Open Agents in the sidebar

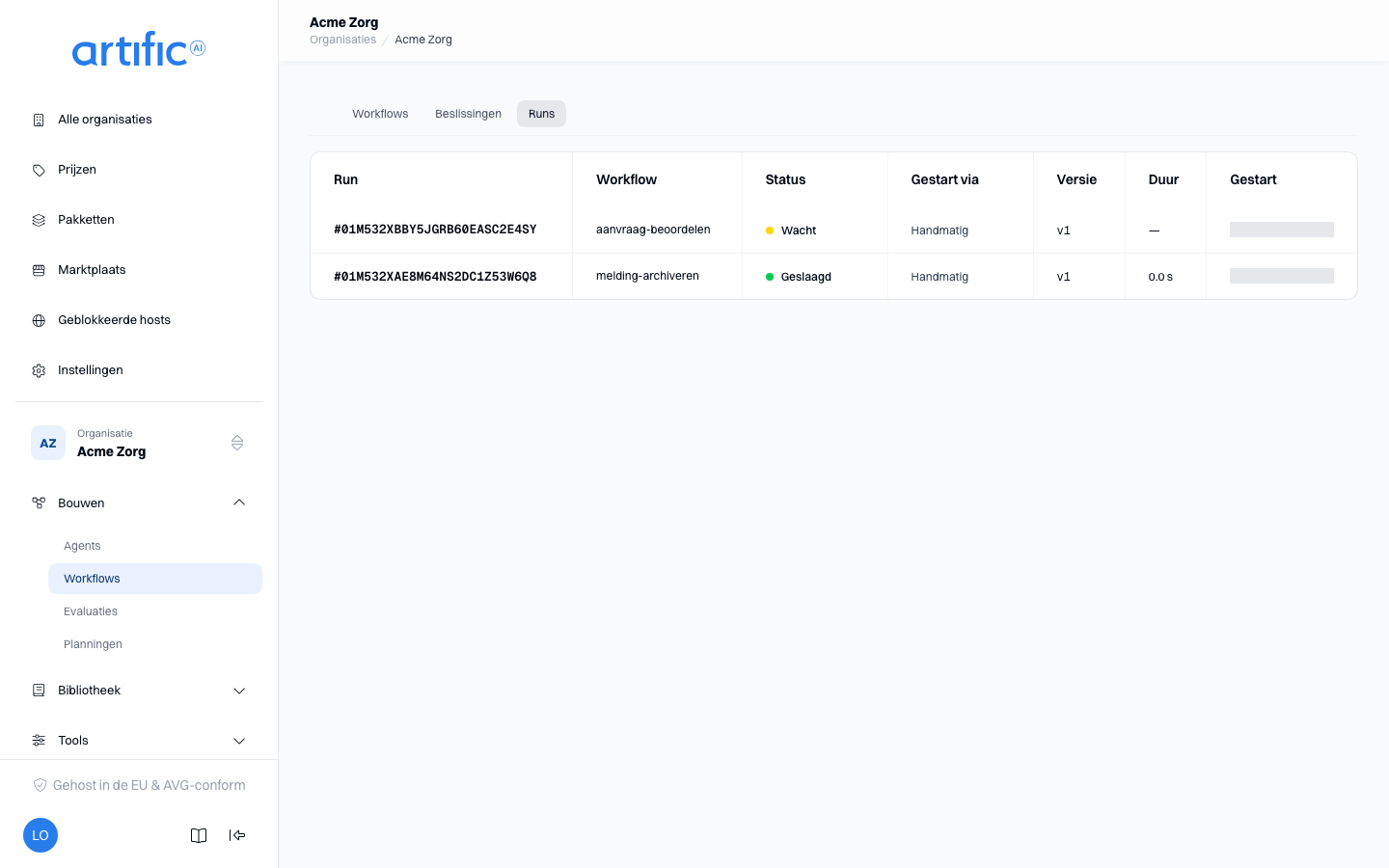(x=155, y=546)
